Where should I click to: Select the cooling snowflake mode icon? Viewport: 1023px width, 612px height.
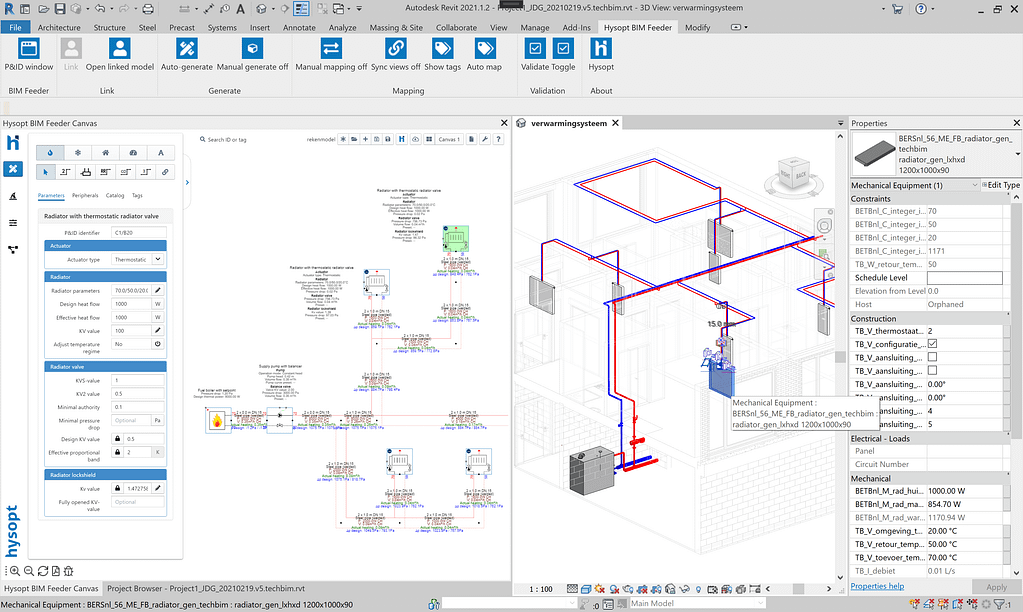pyautogui.click(x=78, y=153)
